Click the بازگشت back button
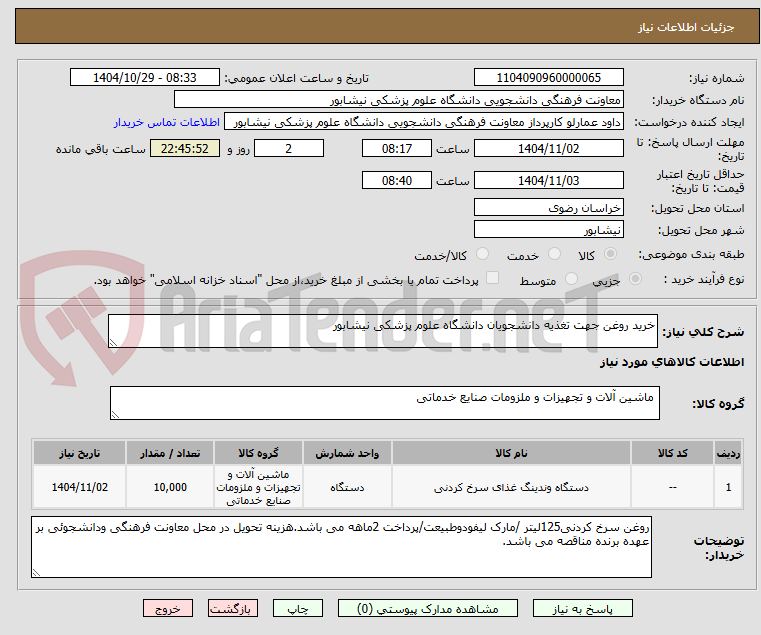This screenshot has height=635, width=761. click(x=233, y=608)
